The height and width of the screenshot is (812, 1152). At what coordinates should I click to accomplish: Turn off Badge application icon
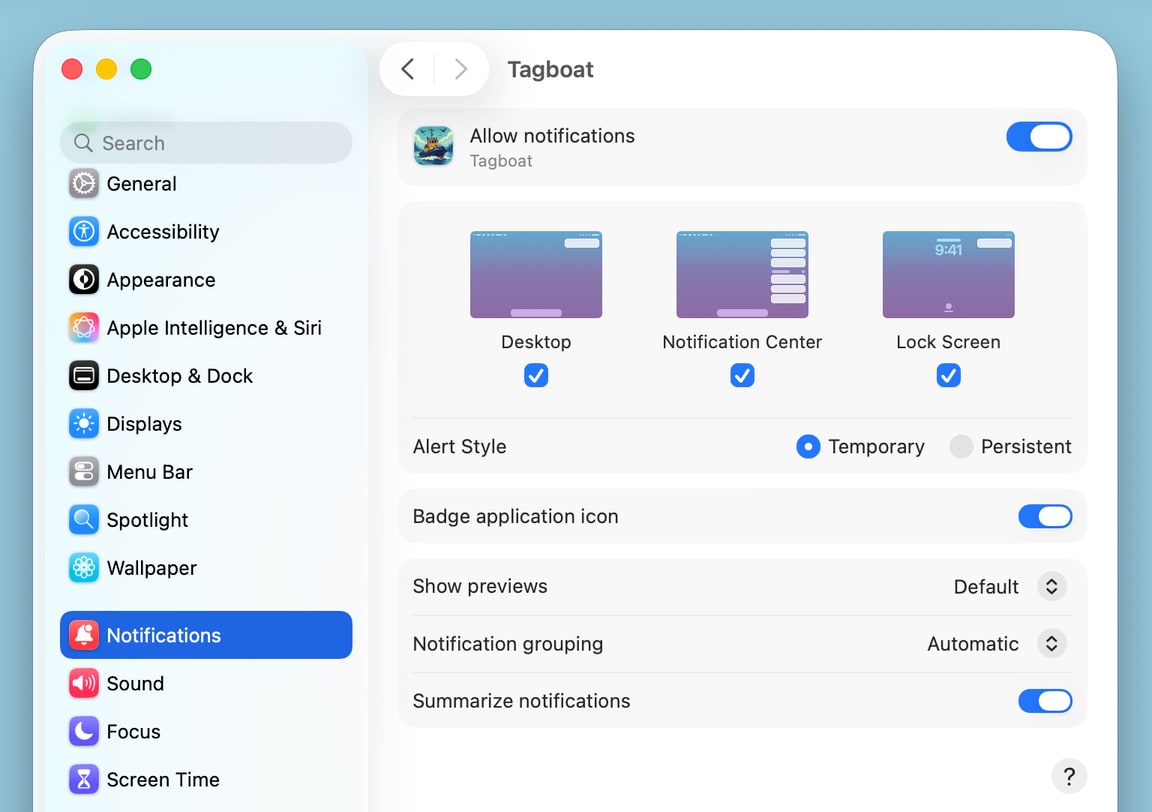point(1045,516)
